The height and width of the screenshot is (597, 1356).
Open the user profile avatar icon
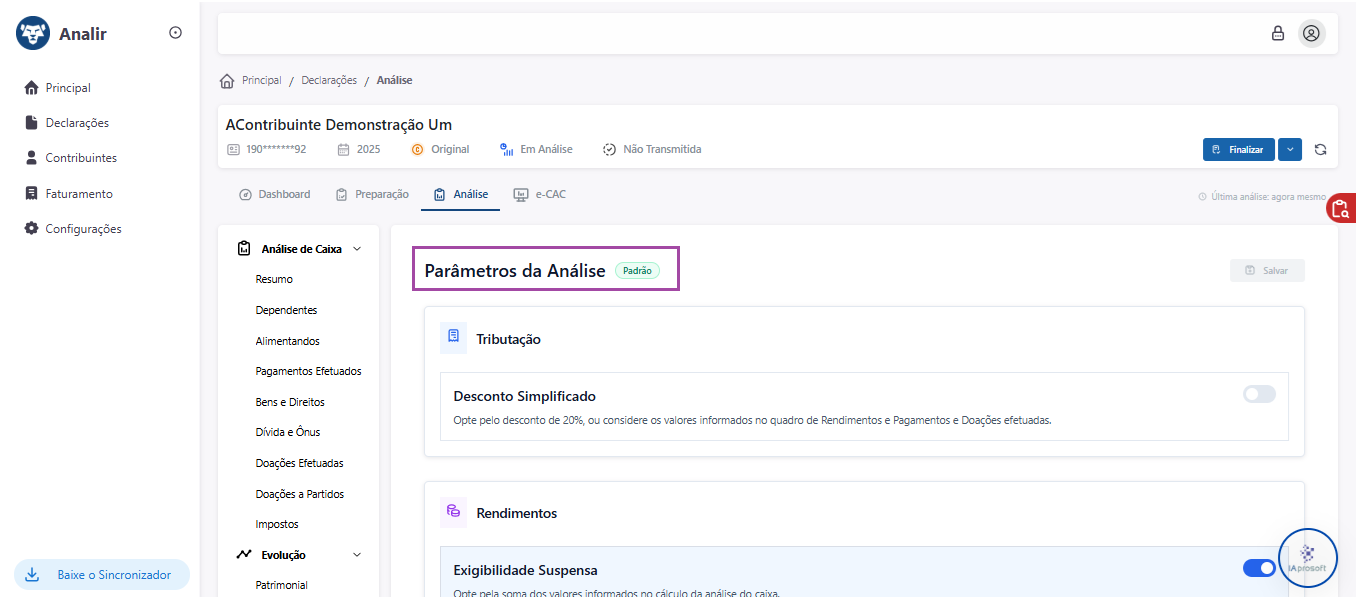[1311, 33]
